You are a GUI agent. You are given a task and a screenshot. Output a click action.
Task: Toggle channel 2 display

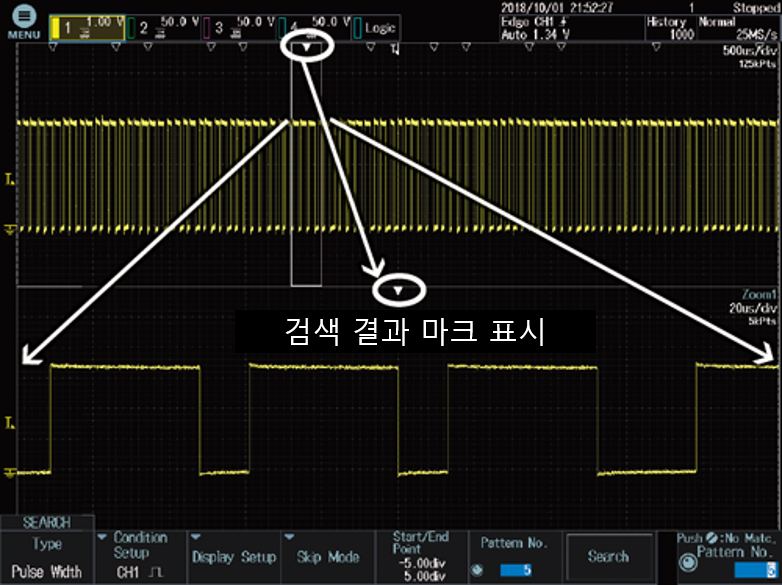[163, 28]
